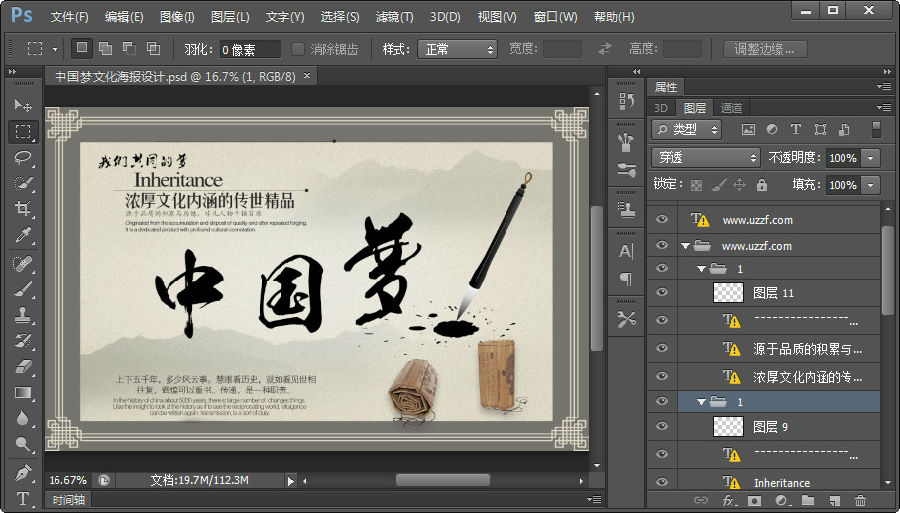Select the Blur tool
Screen dimensions: 900x513
23,418
